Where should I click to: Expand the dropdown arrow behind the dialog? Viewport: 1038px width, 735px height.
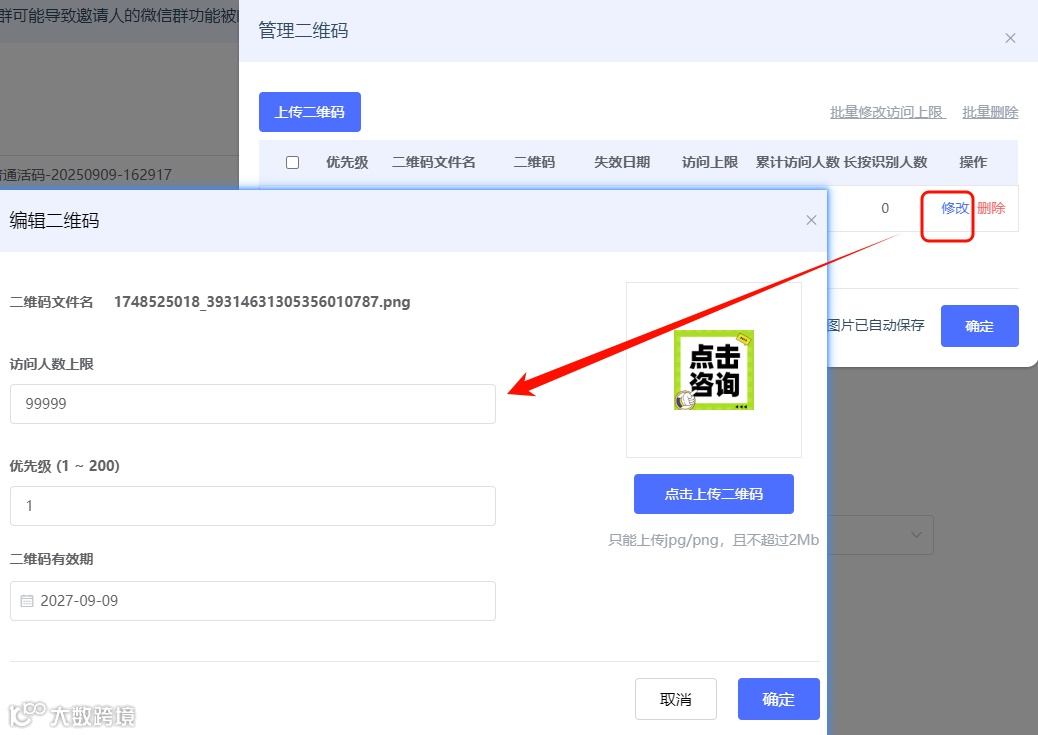pyautogui.click(x=916, y=534)
